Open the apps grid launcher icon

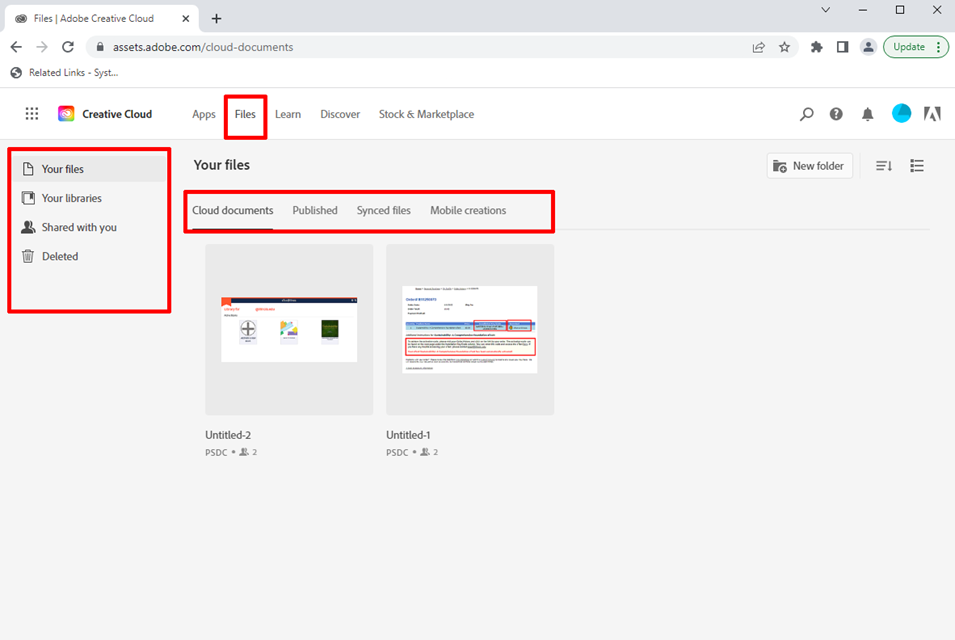[32, 114]
